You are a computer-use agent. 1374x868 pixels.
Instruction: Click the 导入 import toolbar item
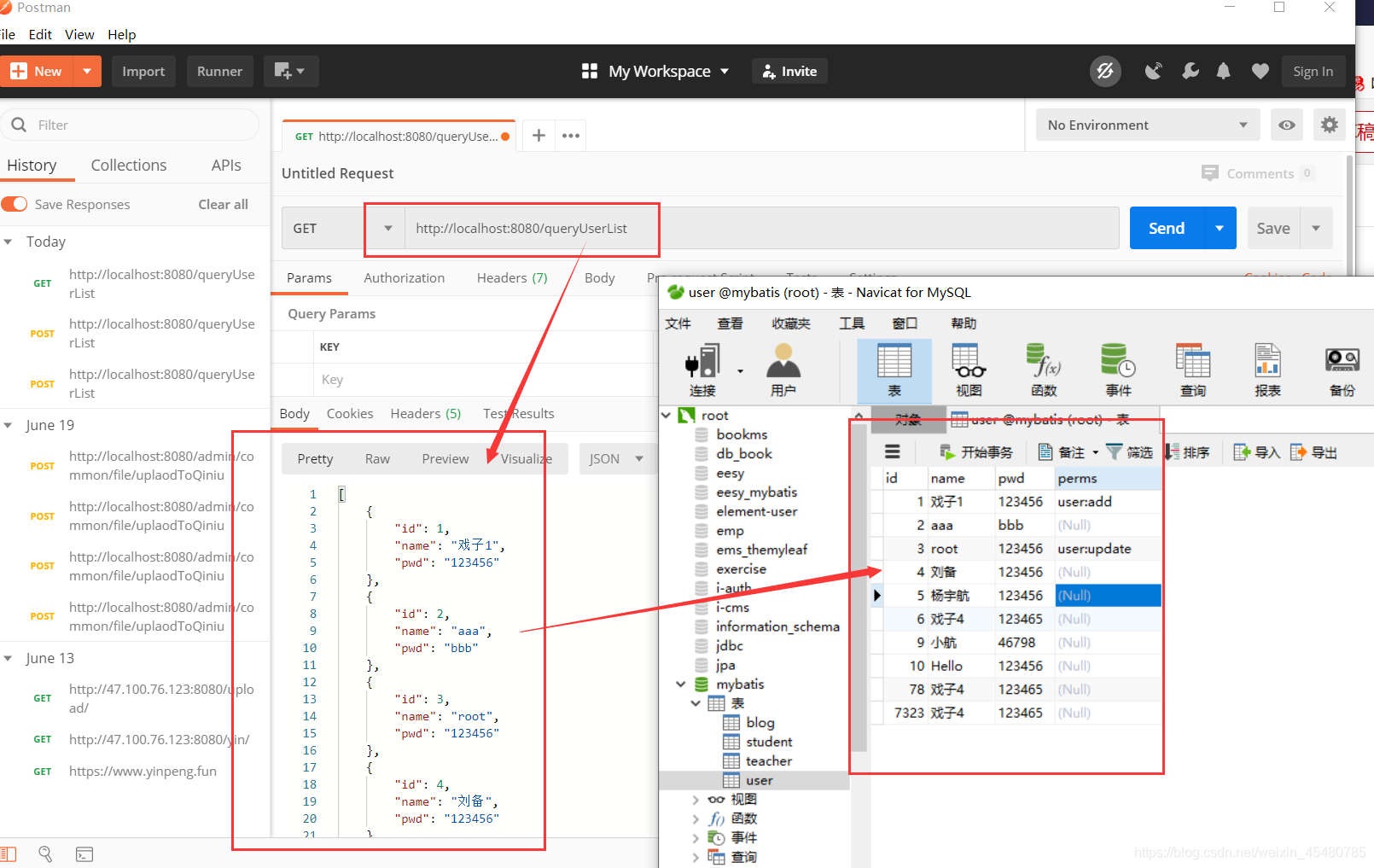click(1257, 452)
